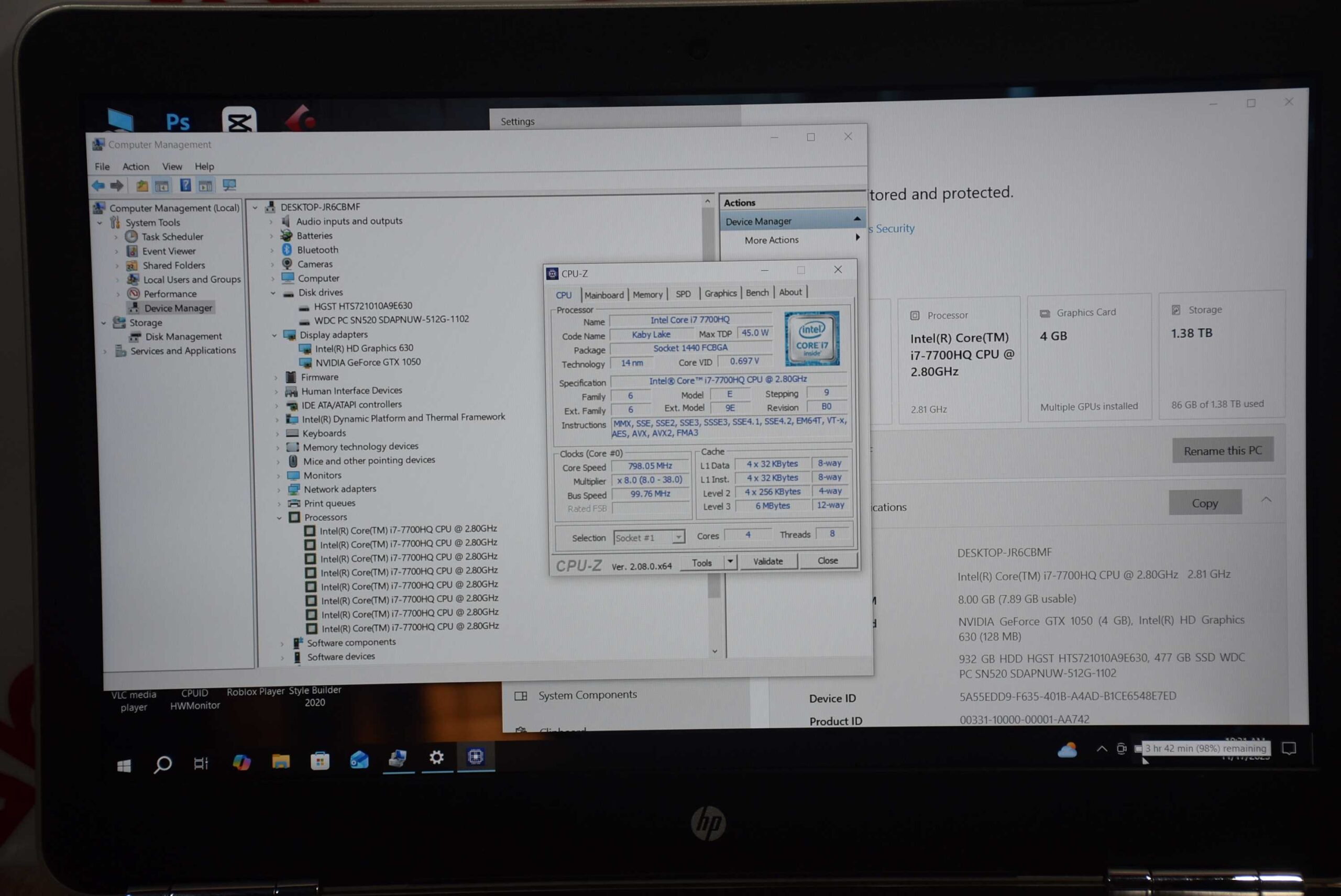Switch to the Mainboard tab in CPU-Z
This screenshot has height=896, width=1341.
[x=603, y=295]
